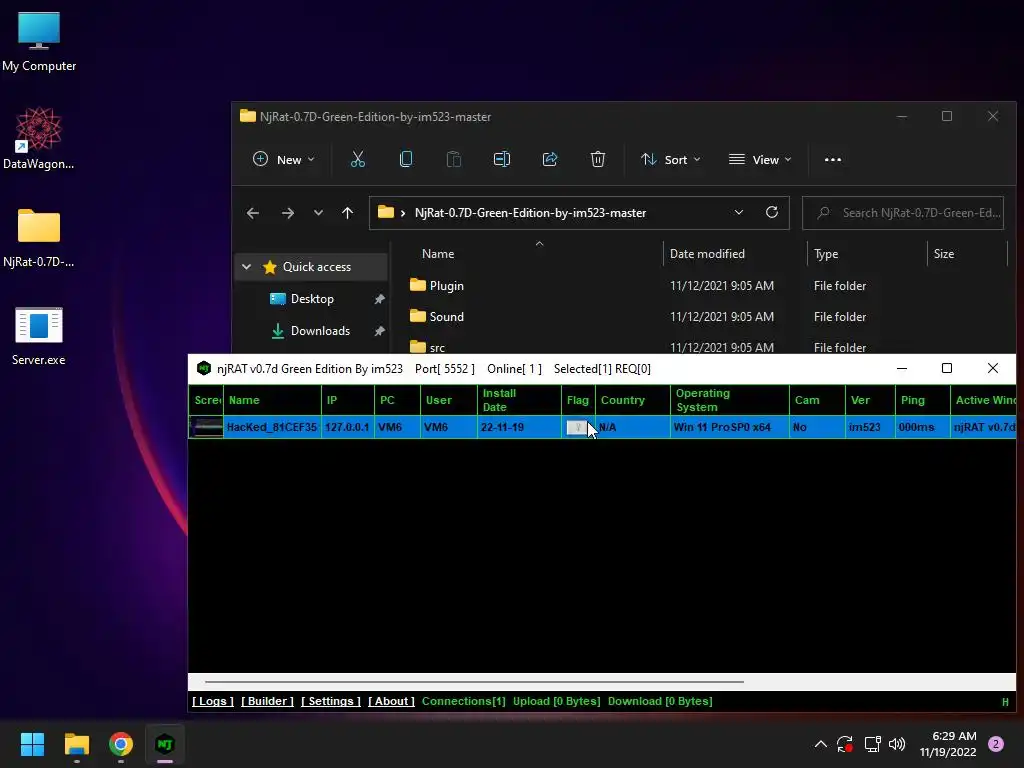1024x768 pixels.
Task: Go up one folder in Explorer
Action: 347,213
